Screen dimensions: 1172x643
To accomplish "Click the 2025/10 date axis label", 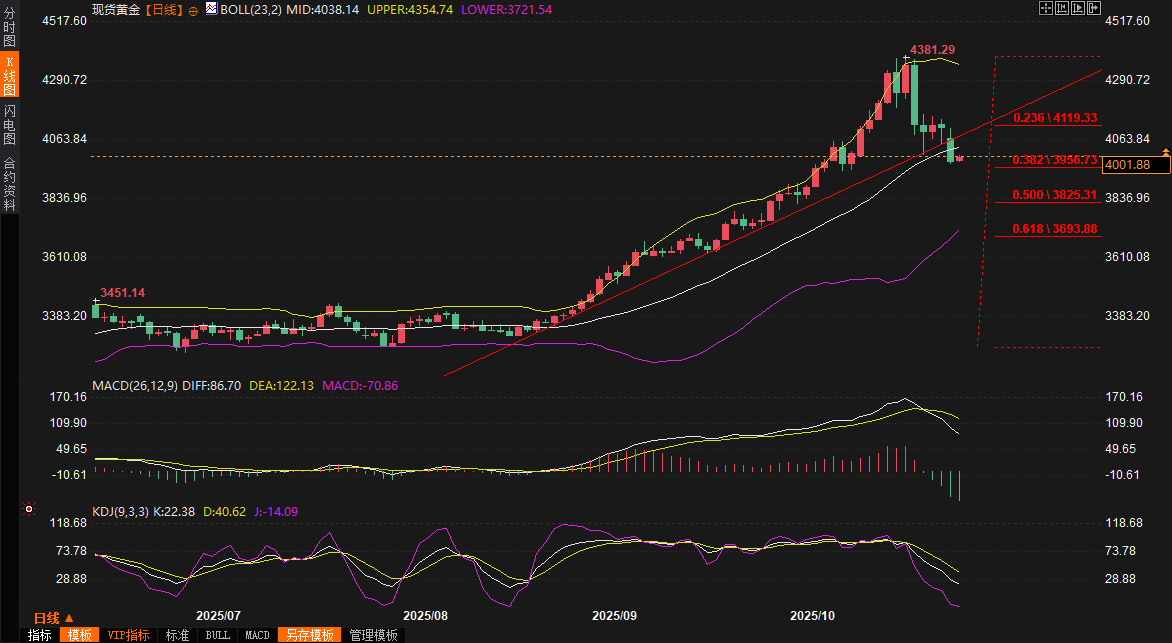I will pyautogui.click(x=812, y=616).
